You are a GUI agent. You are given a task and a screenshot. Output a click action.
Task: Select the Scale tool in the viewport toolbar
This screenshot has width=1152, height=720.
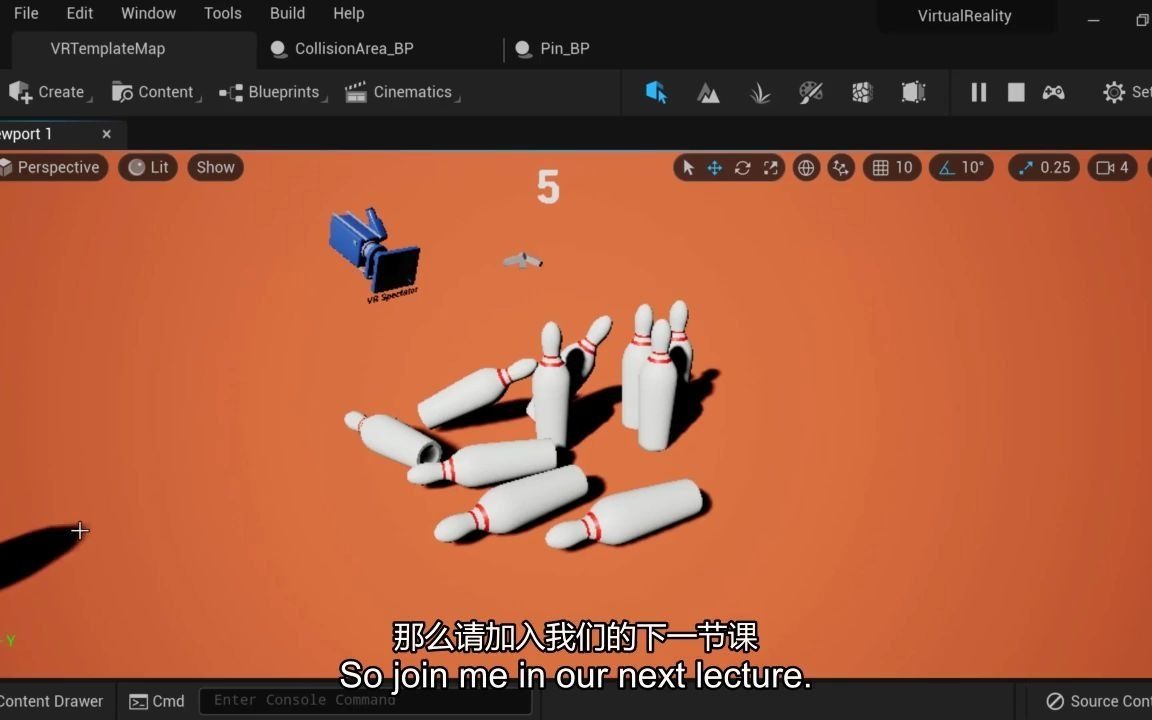770,167
